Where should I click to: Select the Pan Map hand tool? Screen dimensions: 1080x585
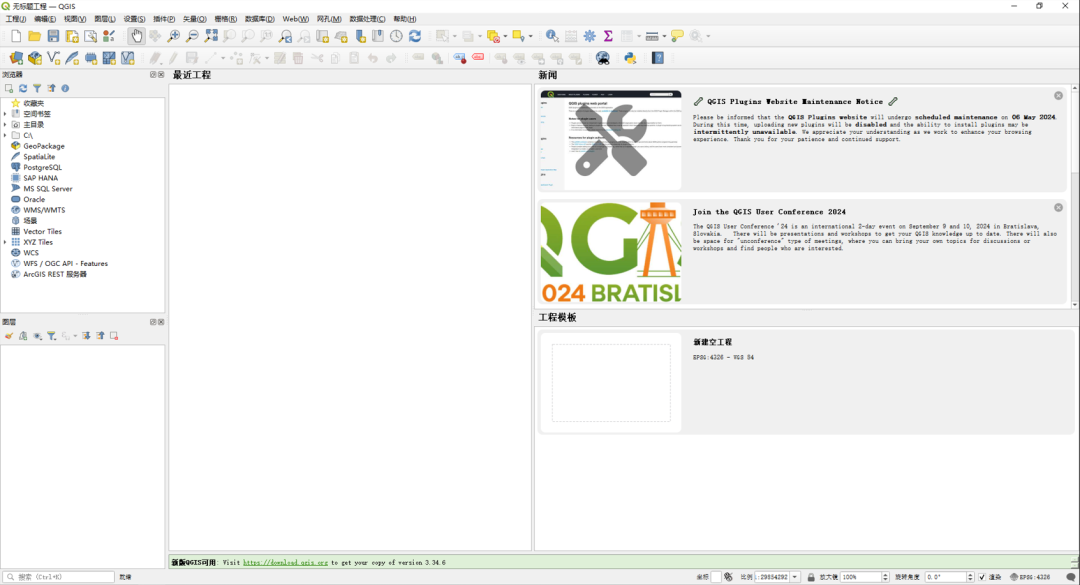pyautogui.click(x=136, y=36)
